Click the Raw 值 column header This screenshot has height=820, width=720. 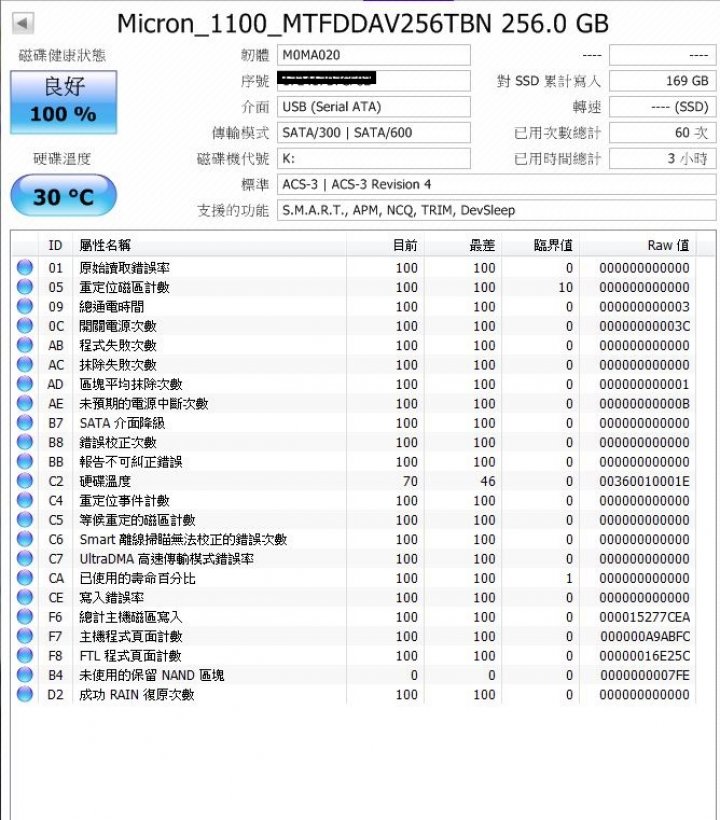point(637,245)
